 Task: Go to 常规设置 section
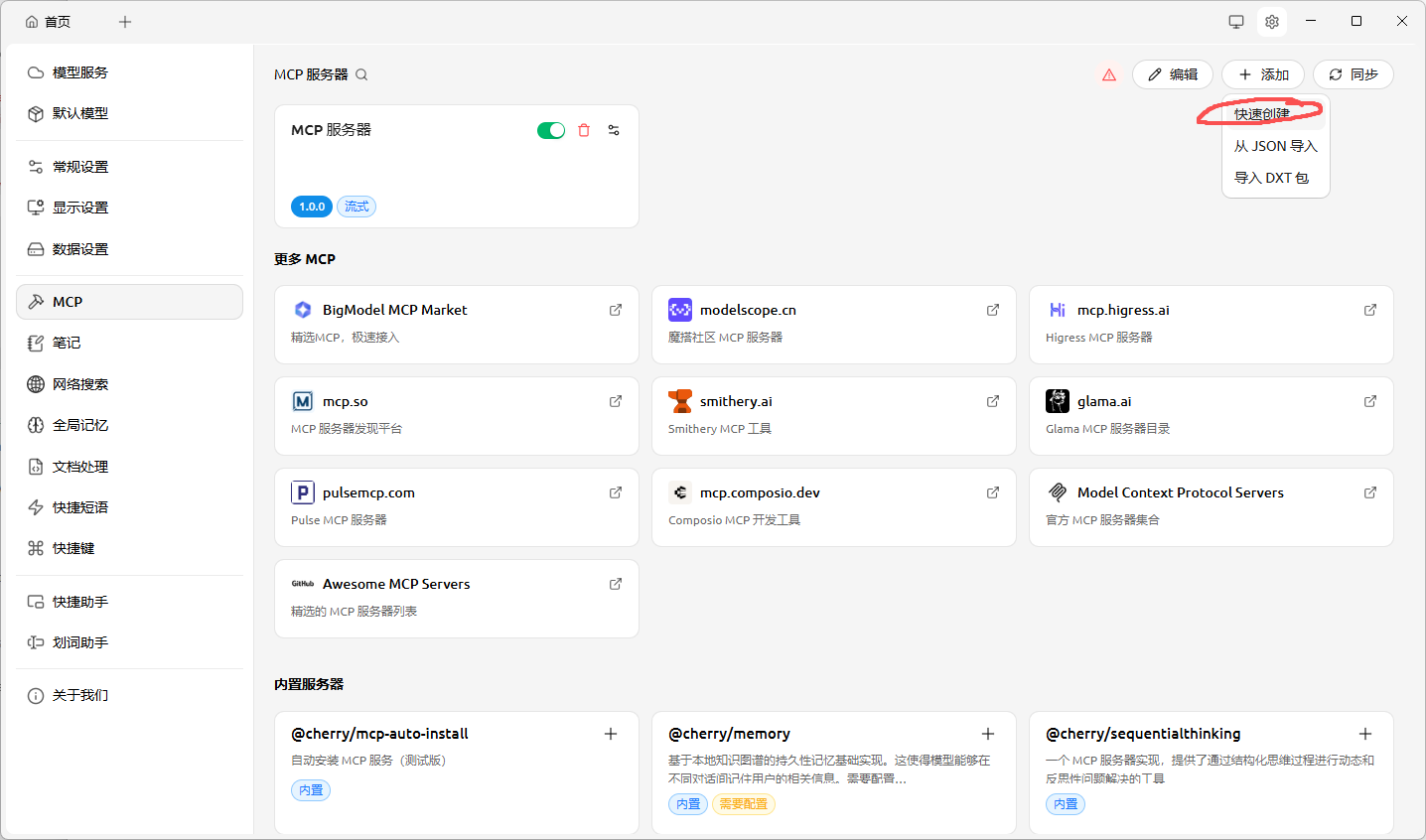[129, 167]
